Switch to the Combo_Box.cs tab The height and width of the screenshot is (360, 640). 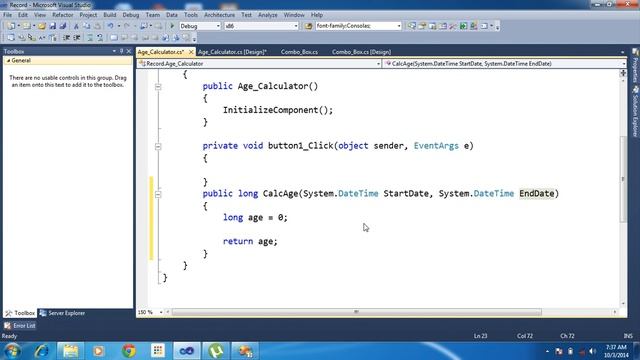(x=299, y=52)
